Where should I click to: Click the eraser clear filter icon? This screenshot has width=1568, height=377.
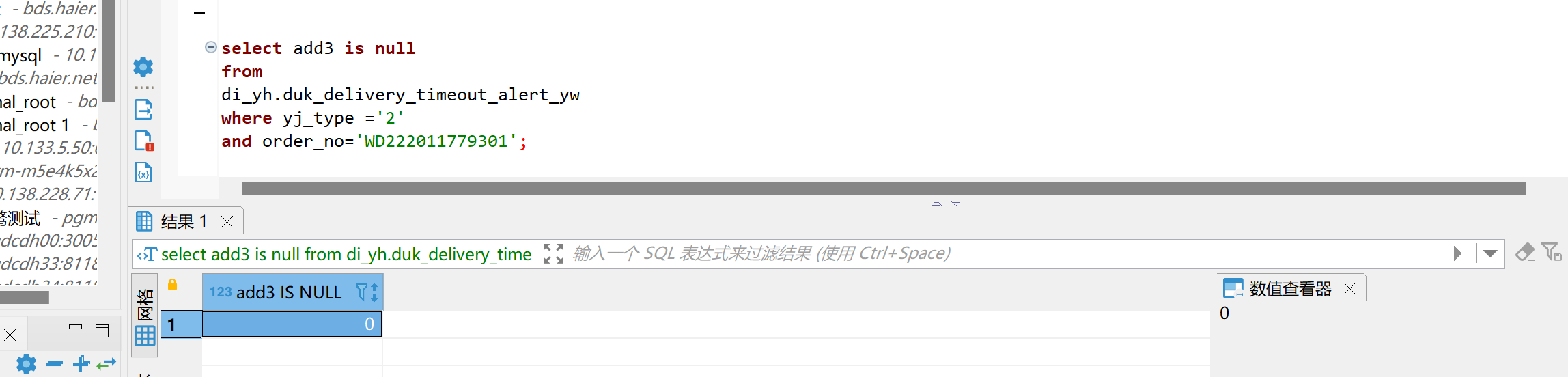(x=1525, y=253)
